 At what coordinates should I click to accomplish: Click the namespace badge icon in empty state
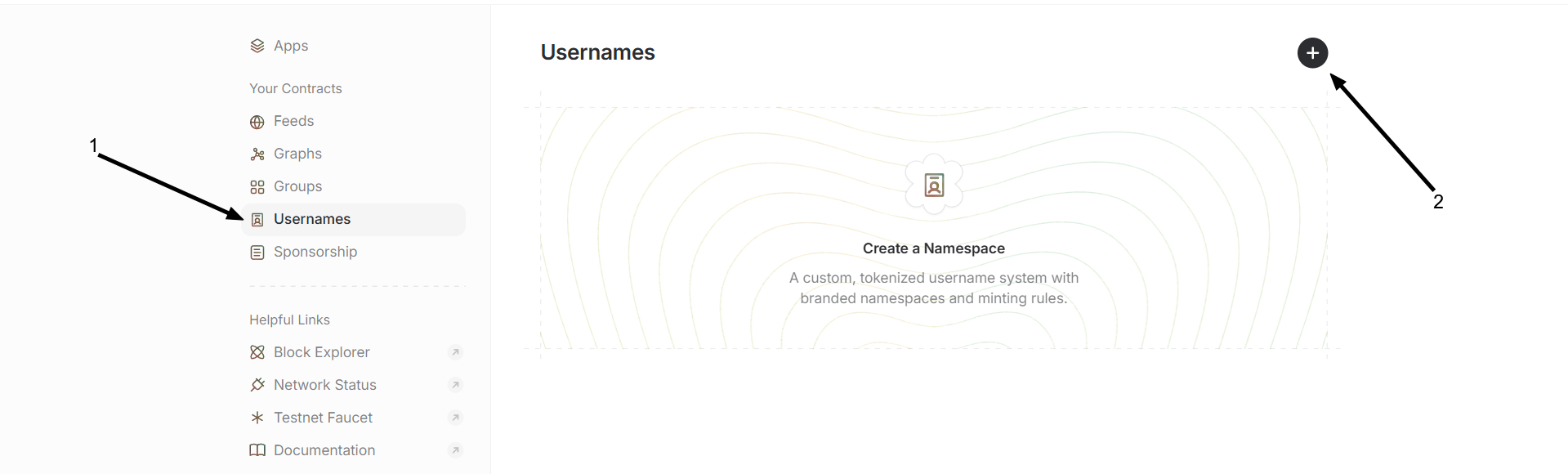point(934,186)
